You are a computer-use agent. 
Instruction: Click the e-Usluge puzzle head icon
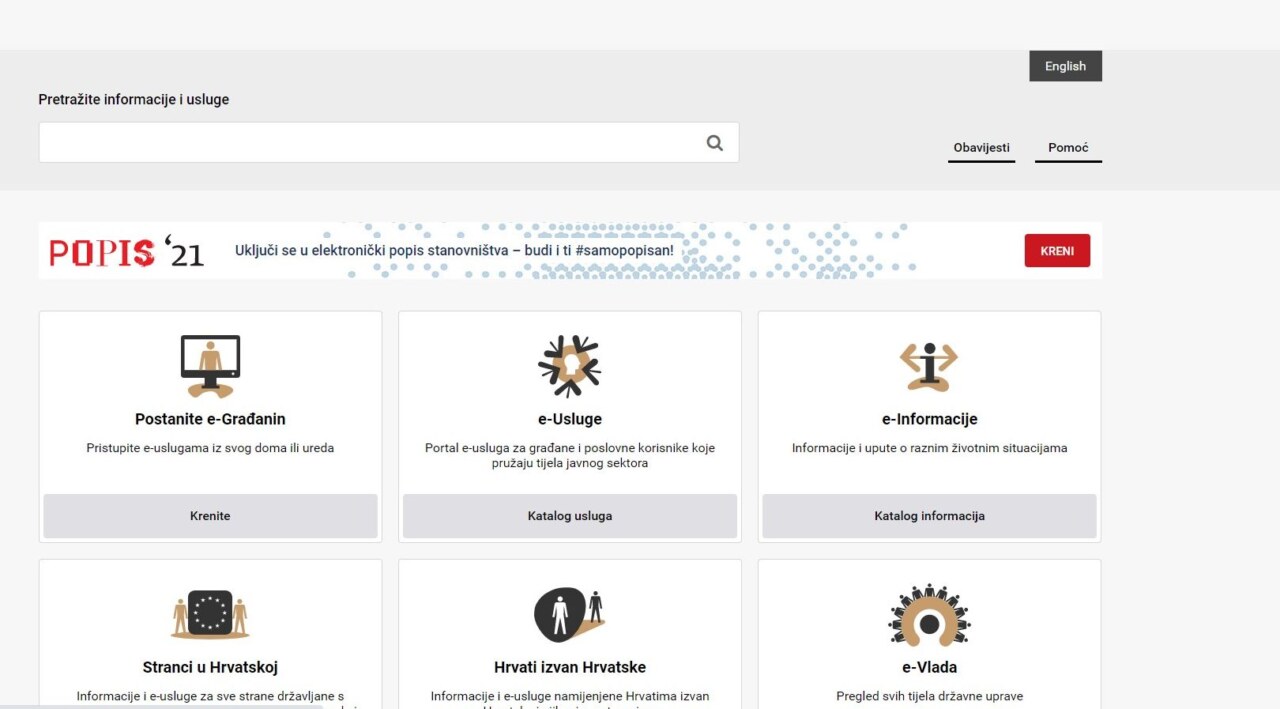569,366
